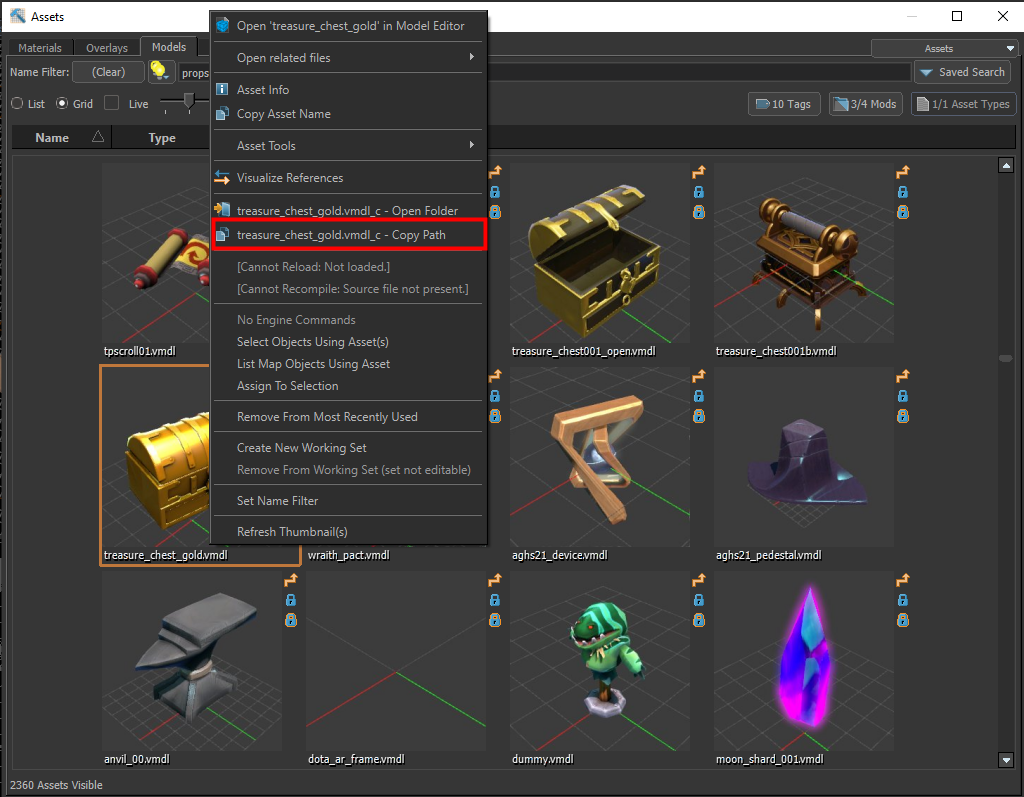Choose List Map Objects Using Asset
This screenshot has width=1024, height=797.
(348, 364)
